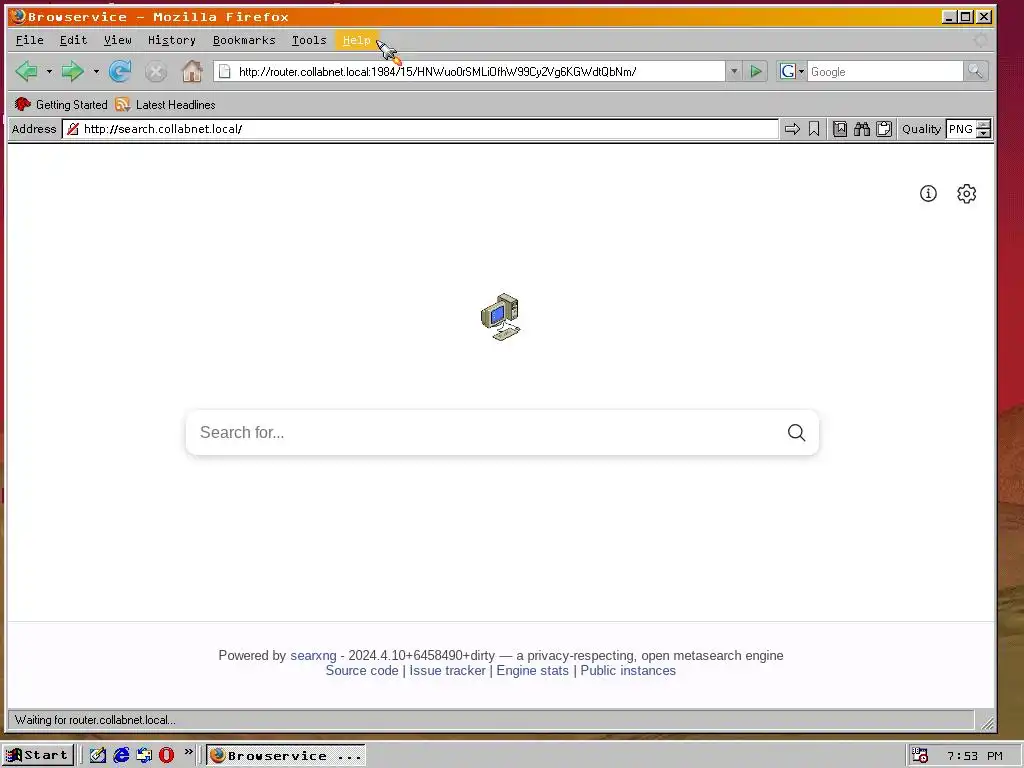Open the search engine selector dropdown
This screenshot has height=768, width=1024.
pyautogui.click(x=792, y=71)
